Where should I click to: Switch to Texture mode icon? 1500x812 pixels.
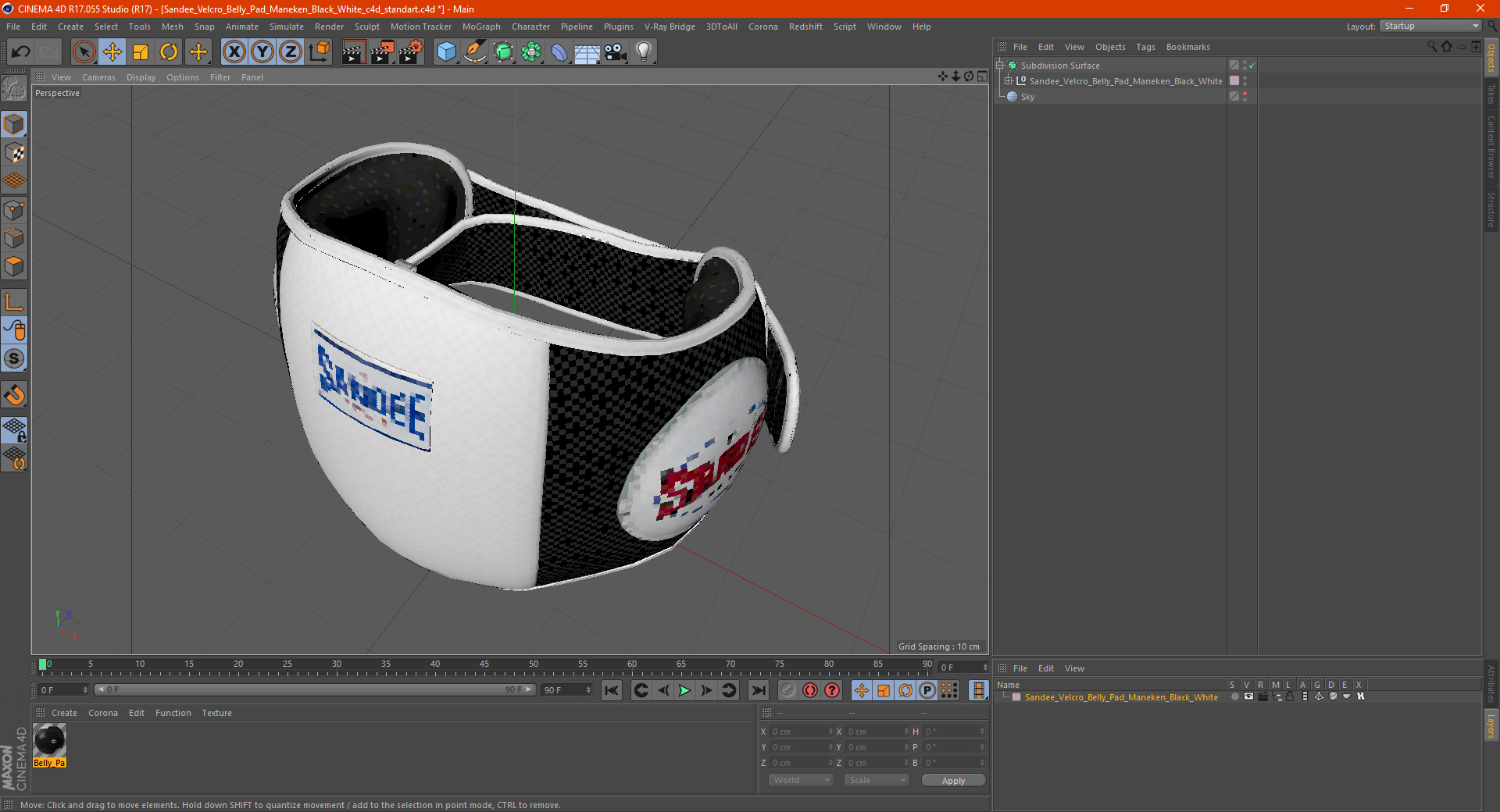[14, 153]
